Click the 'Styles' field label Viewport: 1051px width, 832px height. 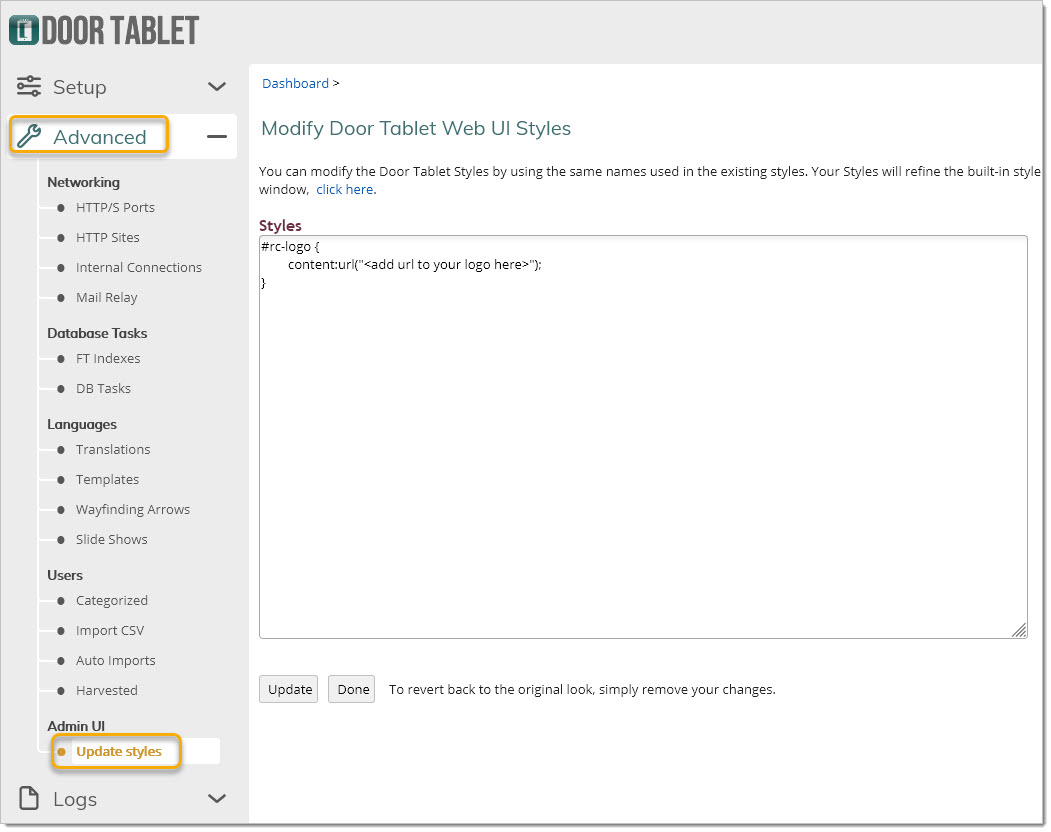(280, 226)
